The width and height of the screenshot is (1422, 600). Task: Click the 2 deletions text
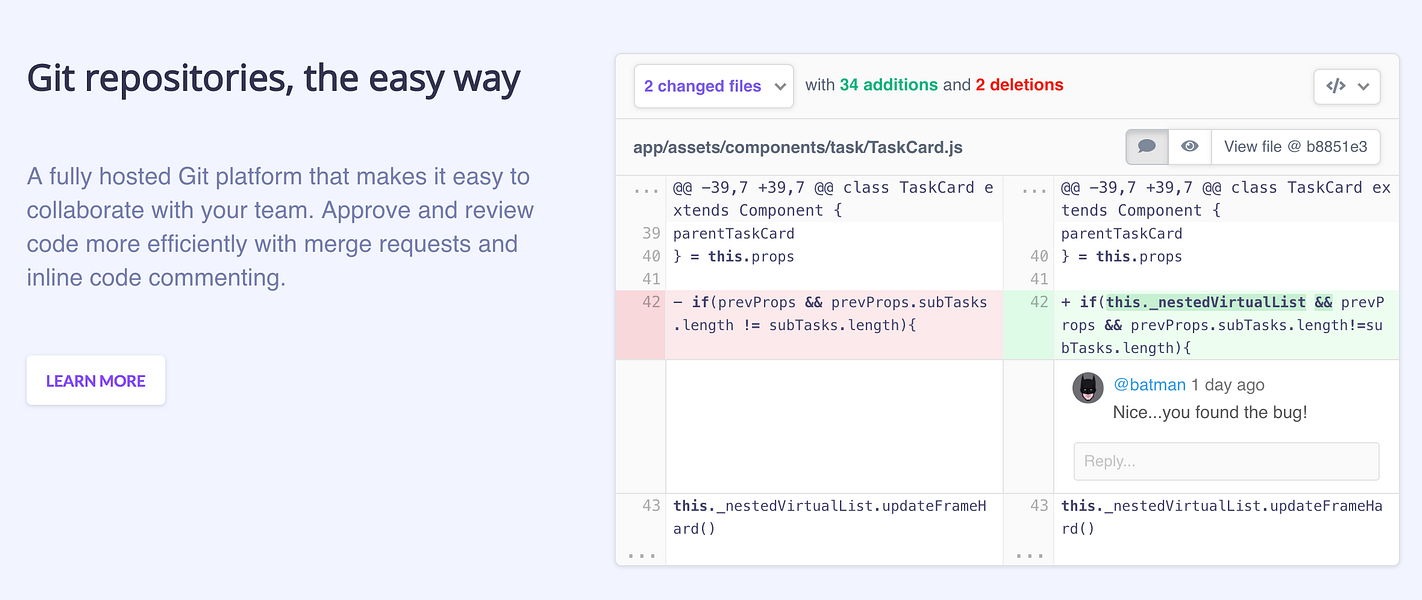1020,85
